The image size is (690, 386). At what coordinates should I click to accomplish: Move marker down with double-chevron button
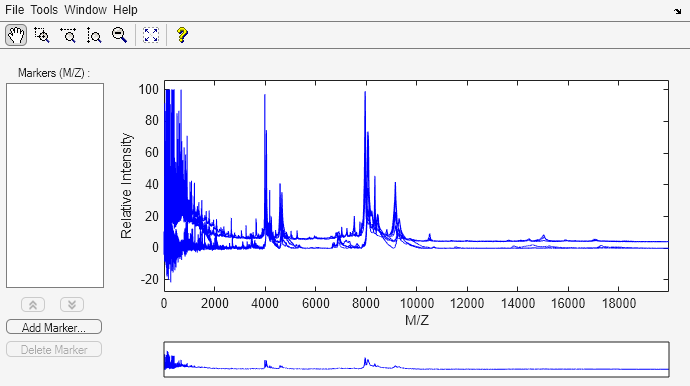tap(72, 305)
